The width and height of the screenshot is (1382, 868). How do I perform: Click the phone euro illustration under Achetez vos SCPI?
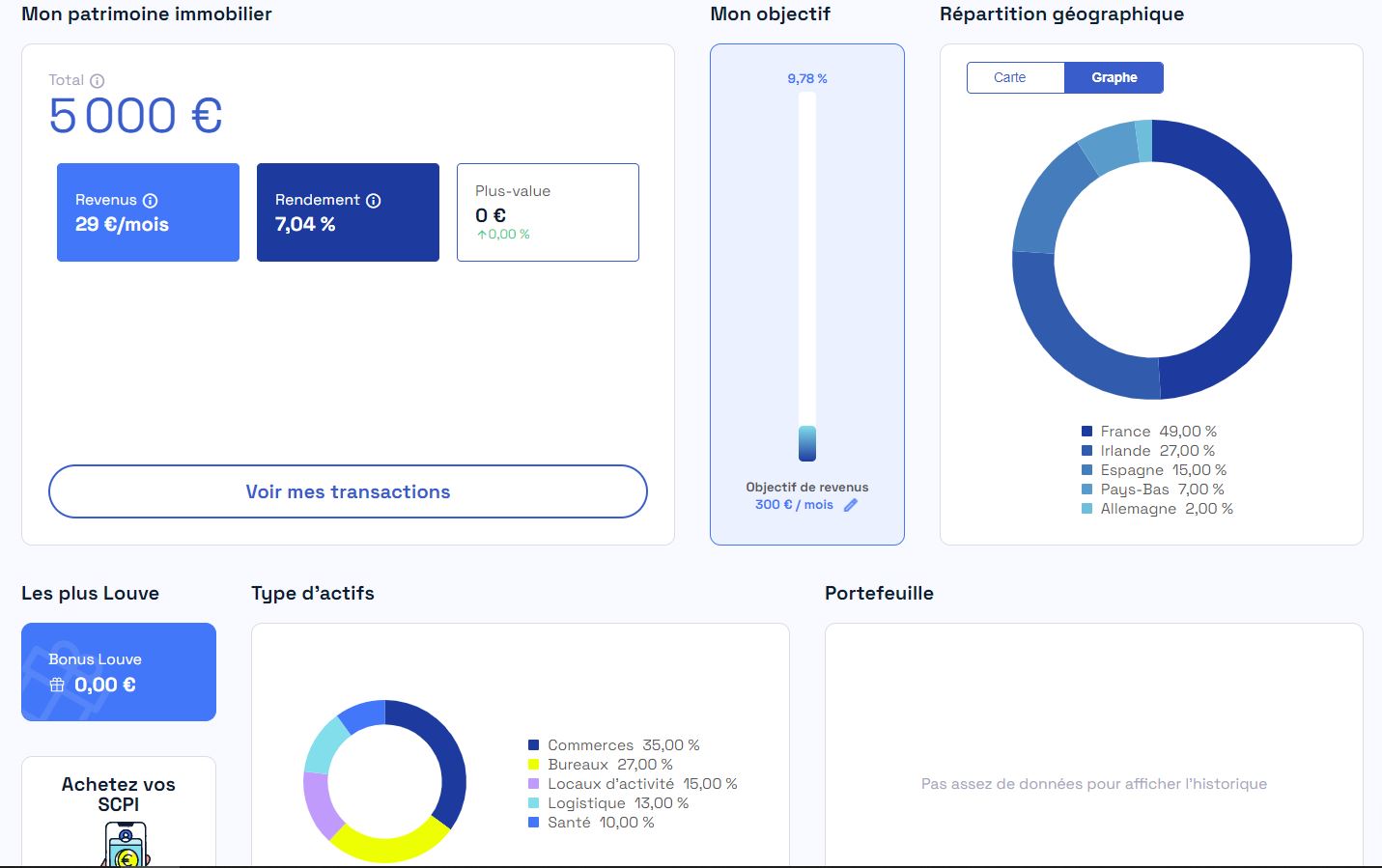coord(125,846)
